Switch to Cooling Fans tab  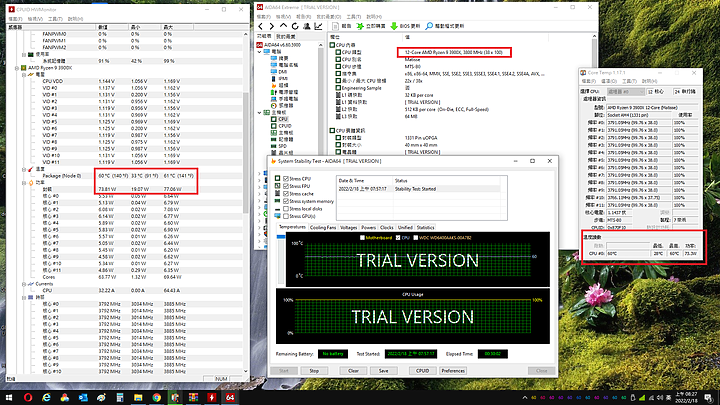323,228
